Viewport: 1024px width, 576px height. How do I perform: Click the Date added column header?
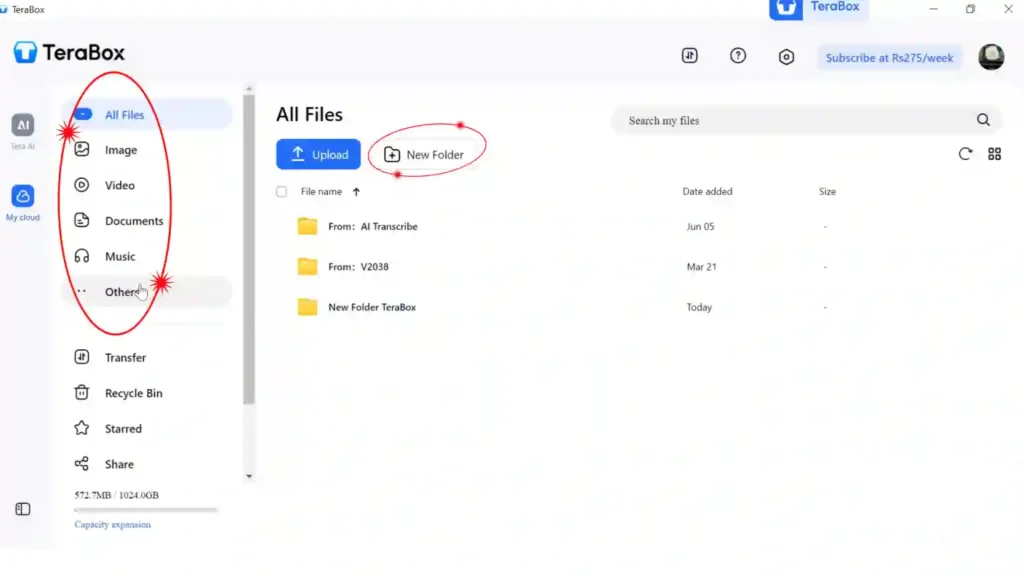tap(707, 191)
